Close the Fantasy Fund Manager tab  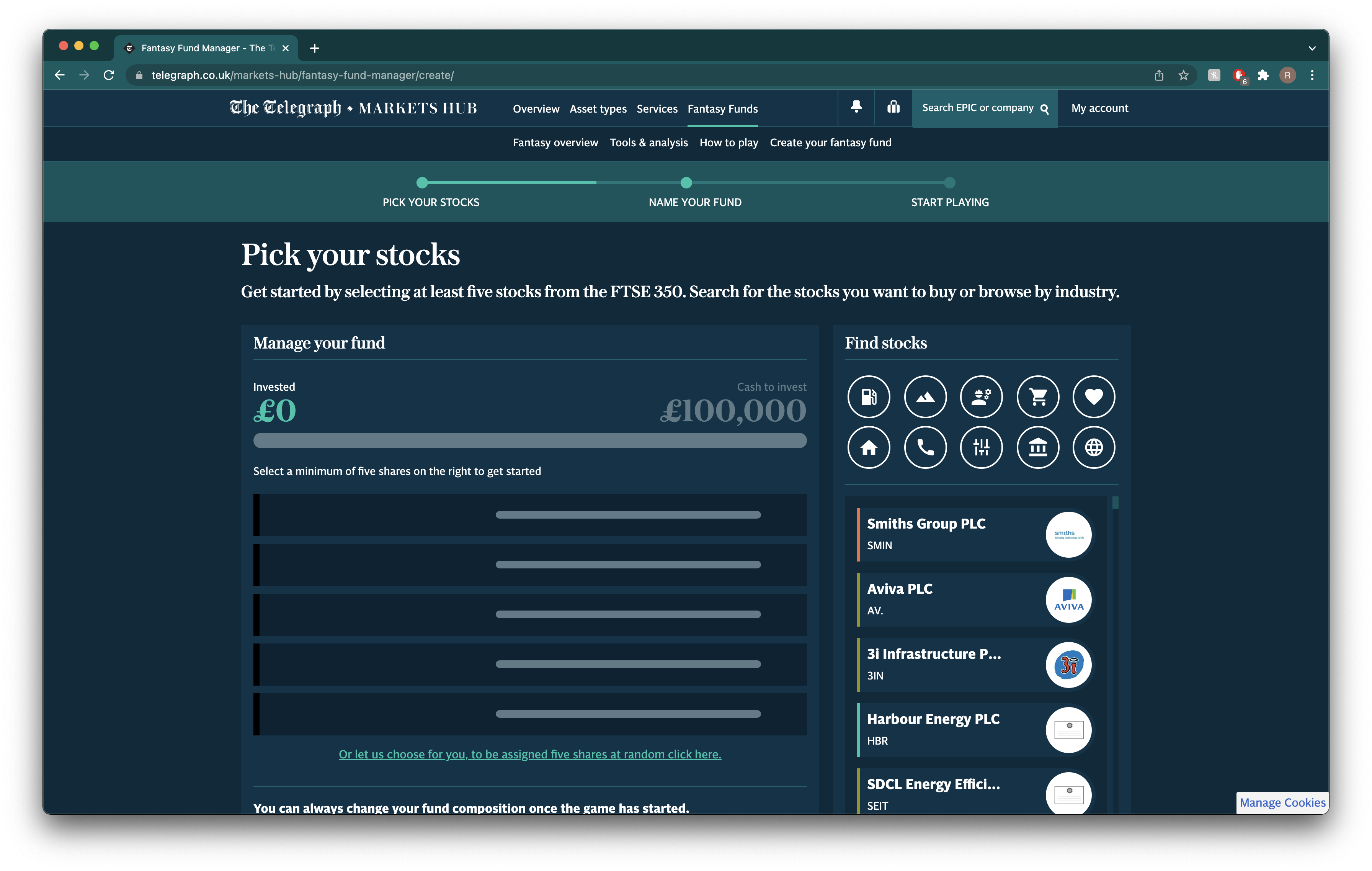pyautogui.click(x=286, y=48)
